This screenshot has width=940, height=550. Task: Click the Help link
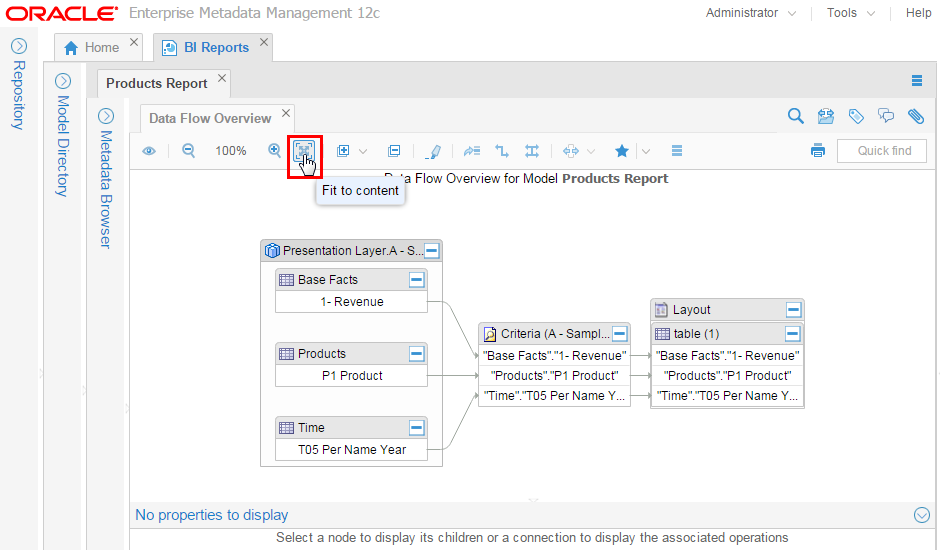(918, 13)
